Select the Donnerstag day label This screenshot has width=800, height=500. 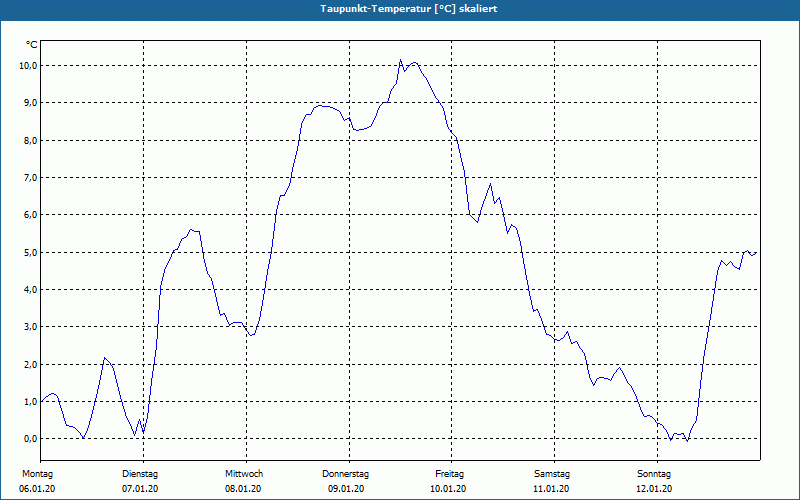[345, 474]
